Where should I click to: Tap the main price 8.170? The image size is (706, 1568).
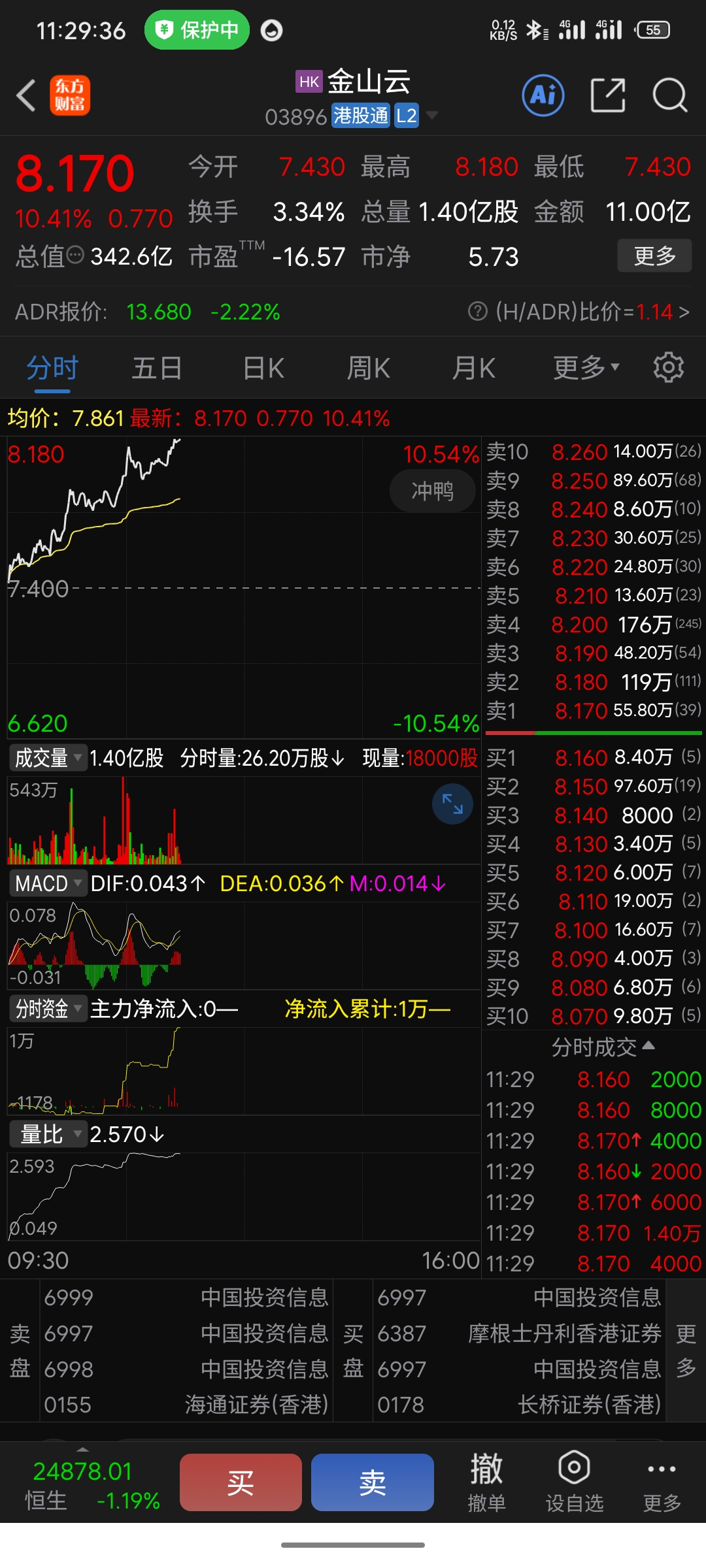click(x=75, y=174)
